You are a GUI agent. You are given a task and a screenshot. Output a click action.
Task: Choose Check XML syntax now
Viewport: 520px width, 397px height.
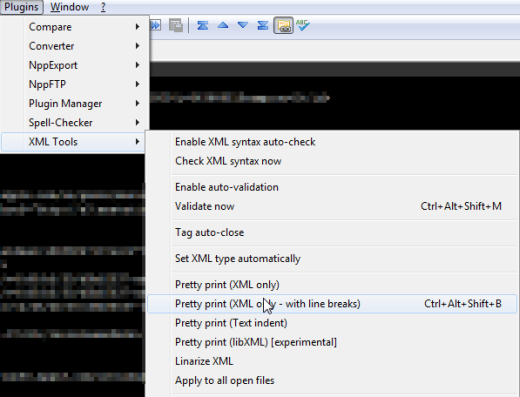[x=332, y=161]
